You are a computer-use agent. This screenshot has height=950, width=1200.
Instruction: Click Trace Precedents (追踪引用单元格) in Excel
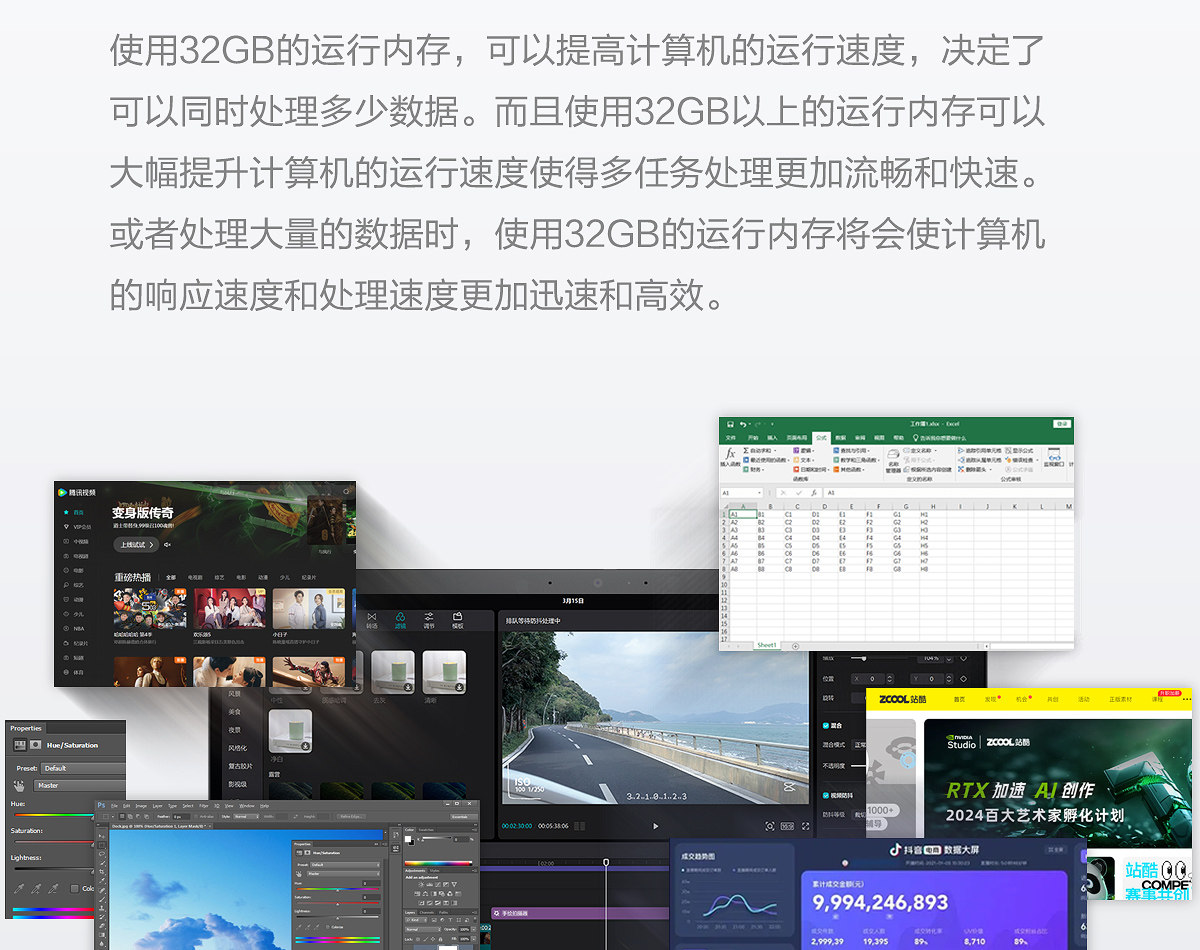coord(980,450)
